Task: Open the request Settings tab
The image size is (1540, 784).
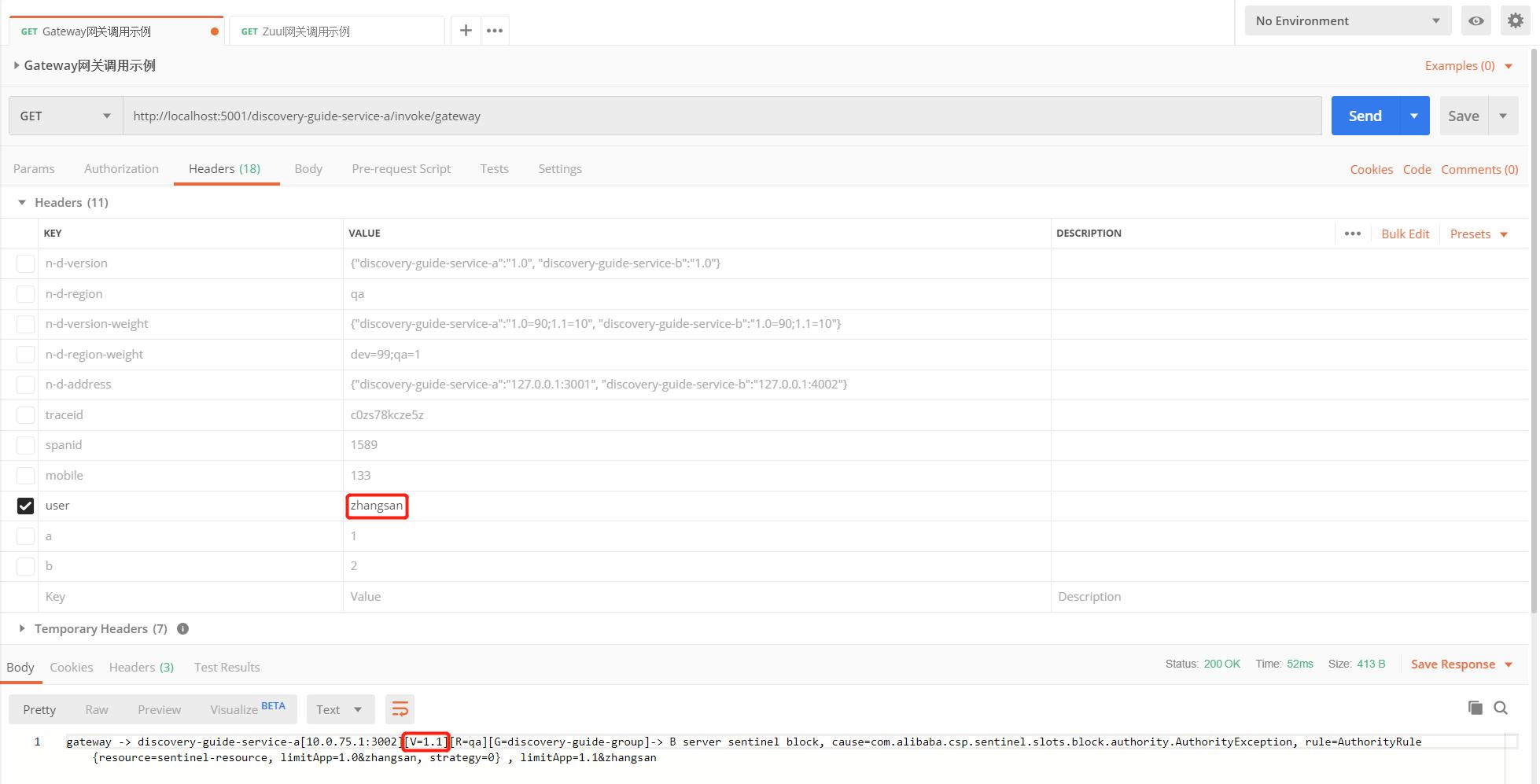Action: (560, 169)
